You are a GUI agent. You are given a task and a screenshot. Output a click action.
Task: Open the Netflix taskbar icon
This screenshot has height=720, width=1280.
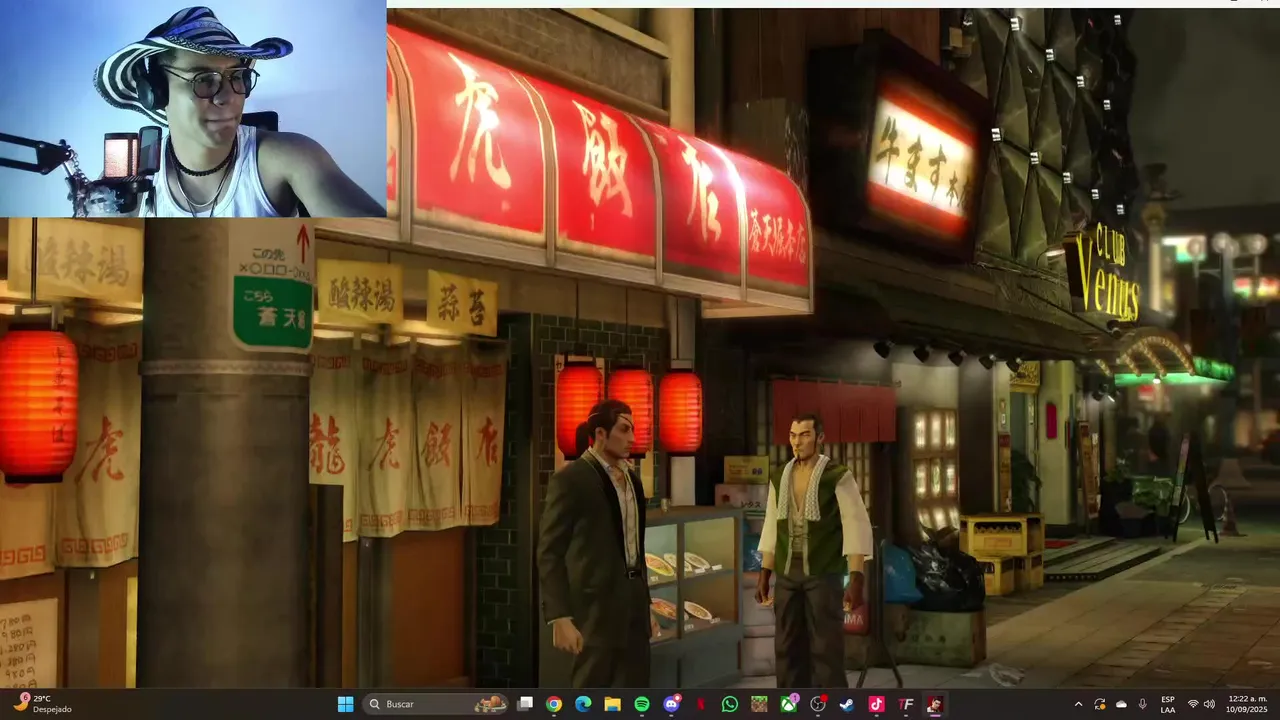click(x=701, y=704)
